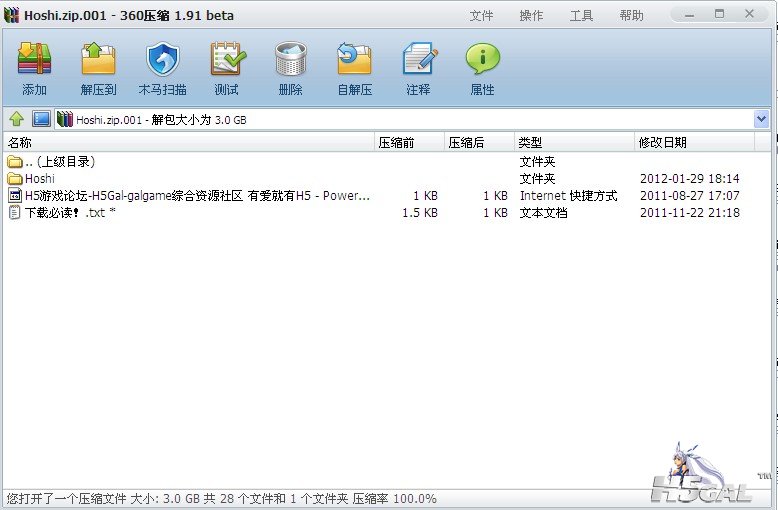This screenshot has width=778, height=510.
Task: Open the 文件 (File) menu
Action: [x=482, y=16]
